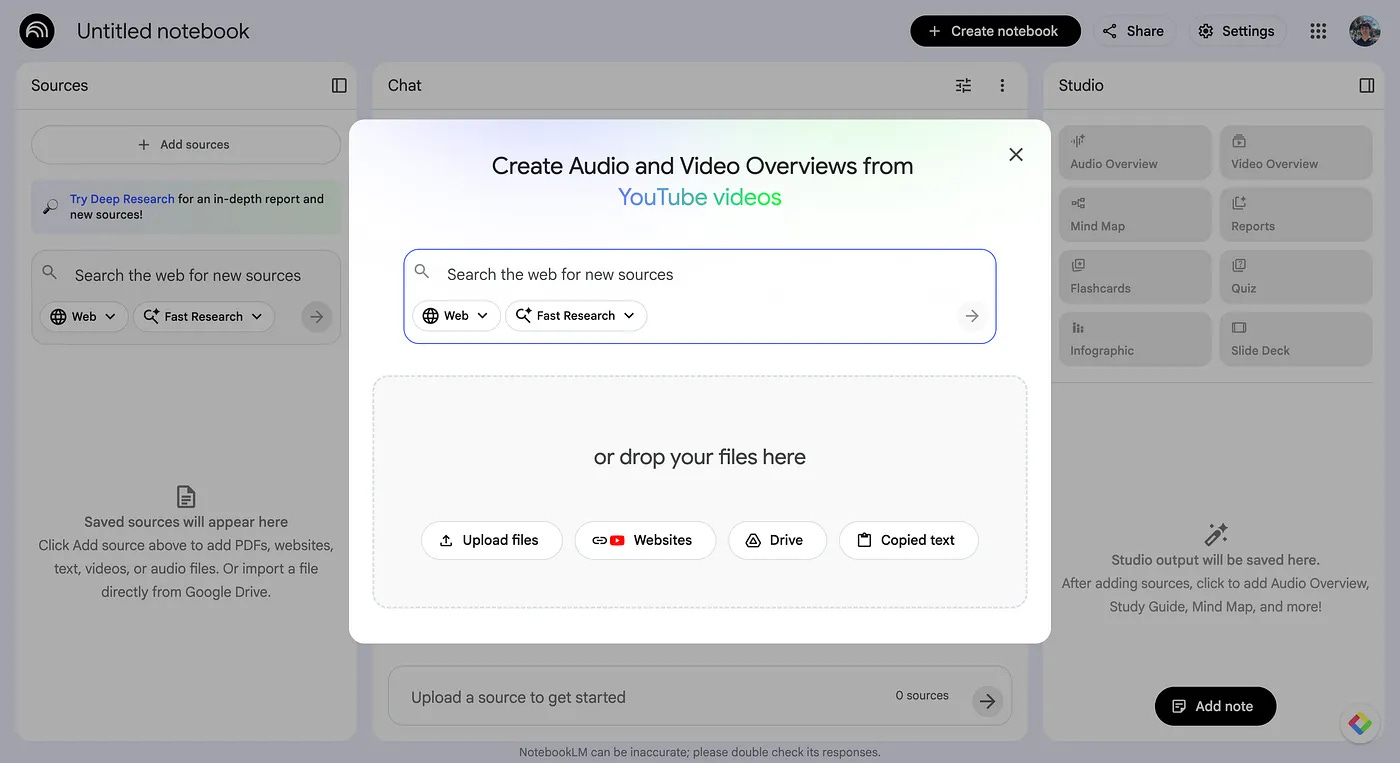Image resolution: width=1400 pixels, height=763 pixels.
Task: Open the Google apps grid icon
Action: (1318, 31)
